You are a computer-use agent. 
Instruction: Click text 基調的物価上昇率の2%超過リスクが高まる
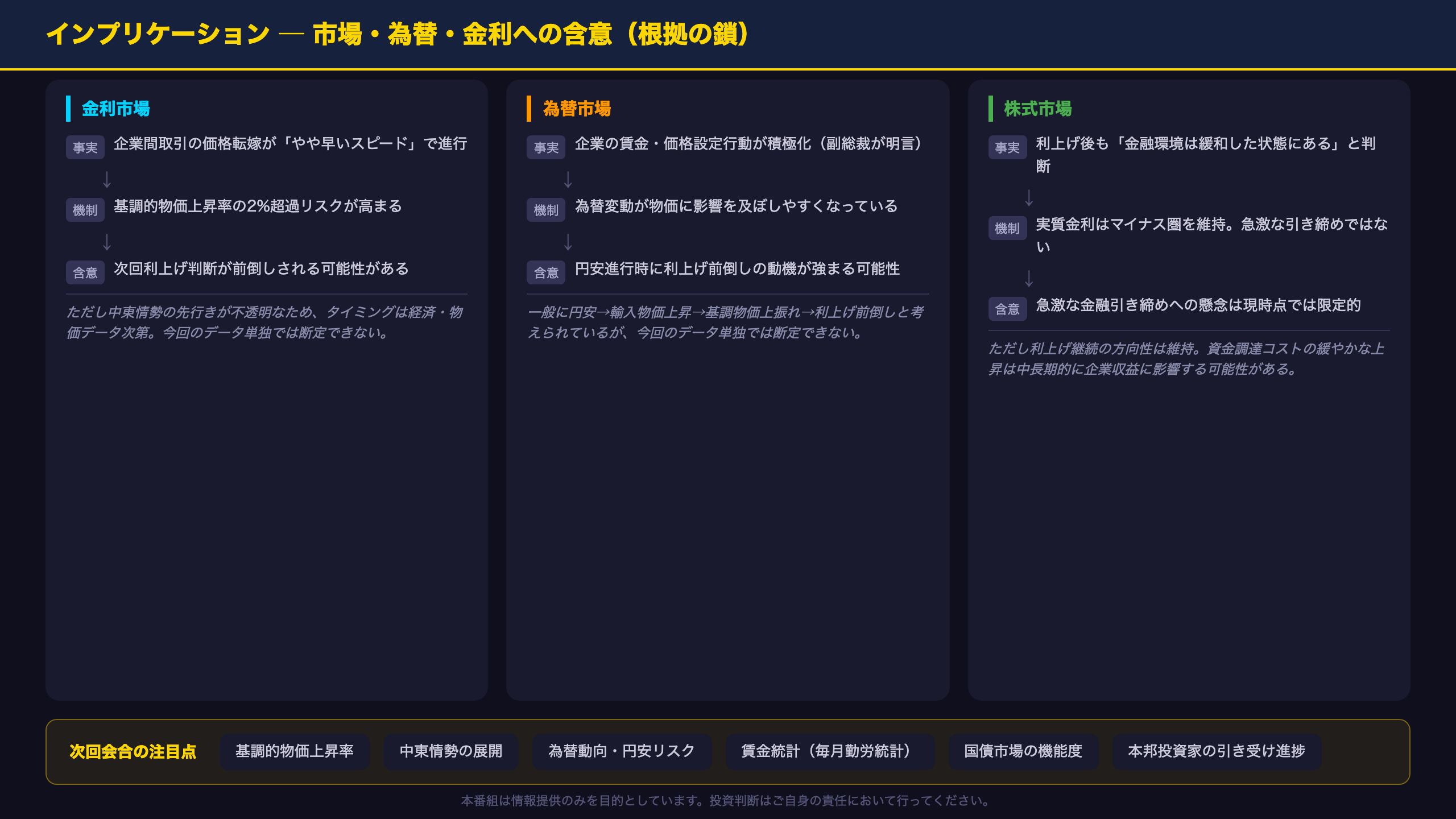point(258,206)
